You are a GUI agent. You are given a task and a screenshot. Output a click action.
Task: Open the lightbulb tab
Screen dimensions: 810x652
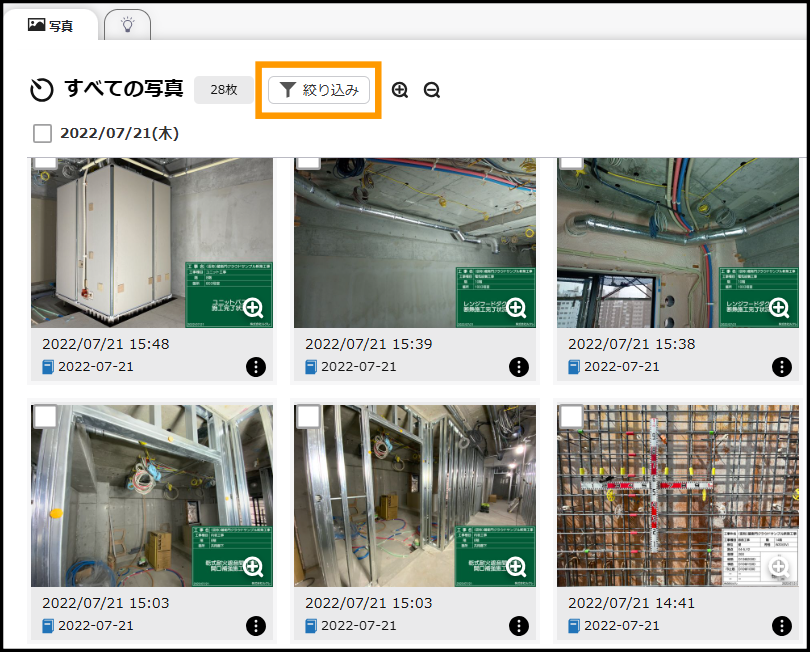tap(128, 25)
